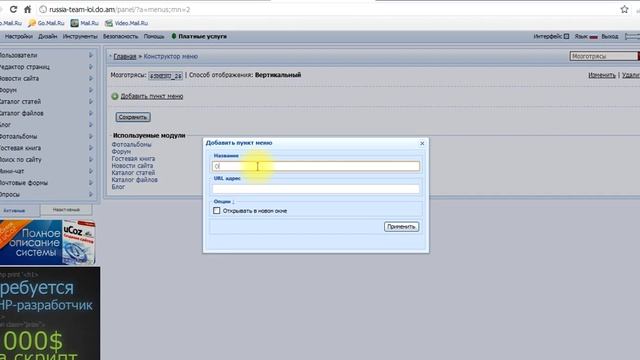Click Блог in Используемые модули list
Screen dimensions: 640x360
pyautogui.click(x=118, y=187)
